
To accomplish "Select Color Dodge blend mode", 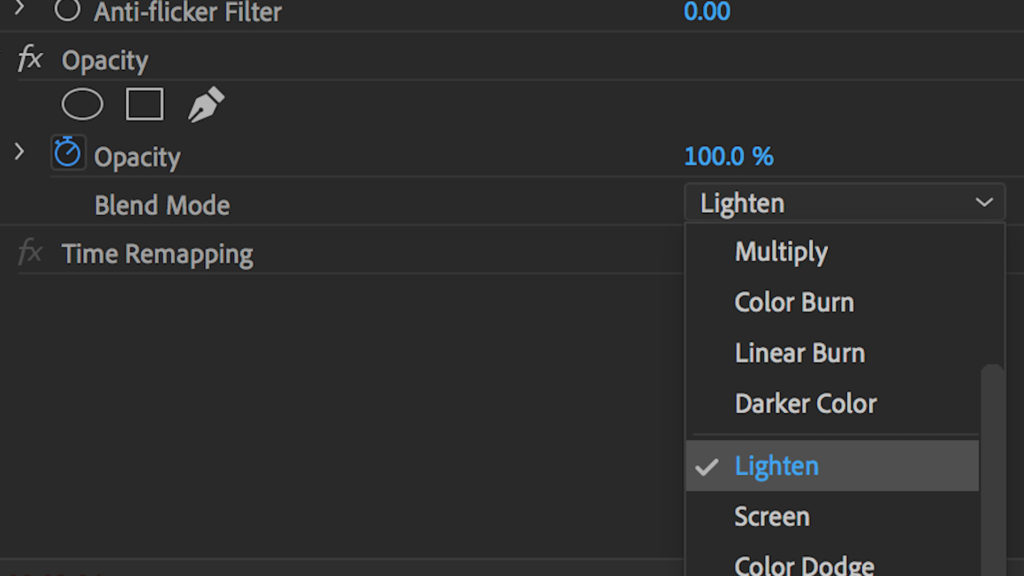I will pyautogui.click(x=804, y=565).
